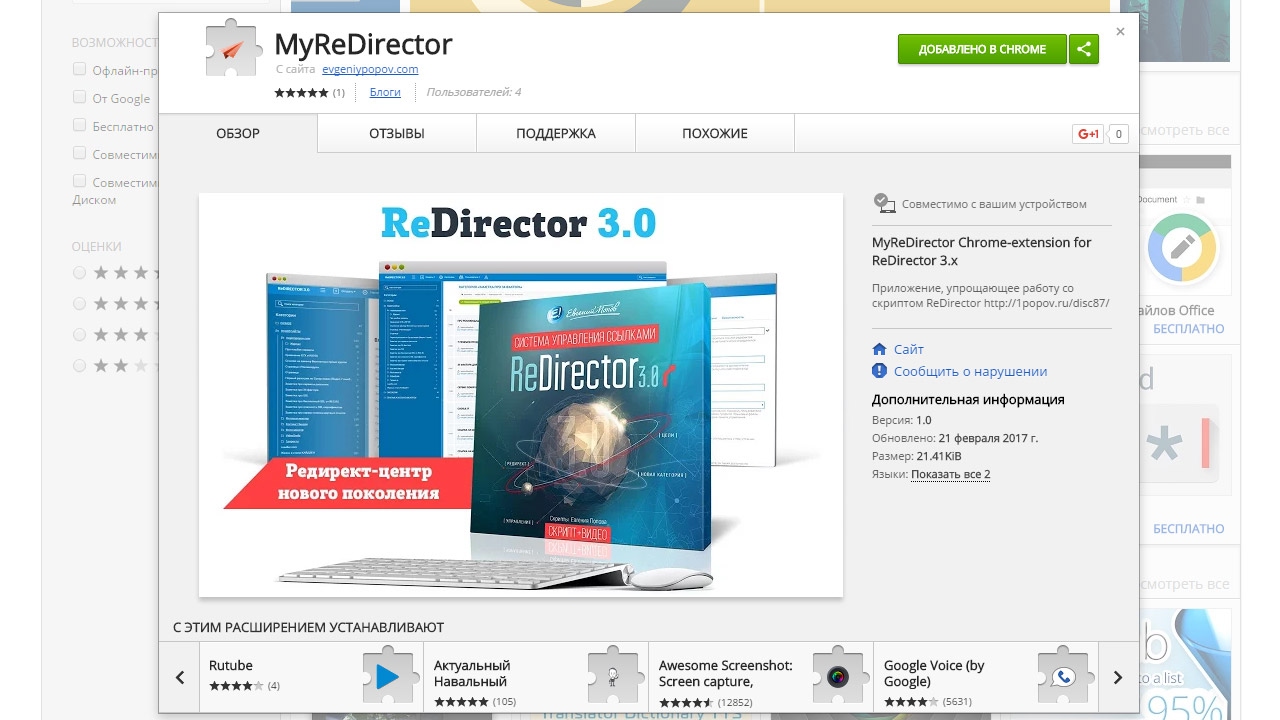This screenshot has width=1280, height=720.
Task: Click the Google Voice phone icon
Action: pyautogui.click(x=1062, y=677)
